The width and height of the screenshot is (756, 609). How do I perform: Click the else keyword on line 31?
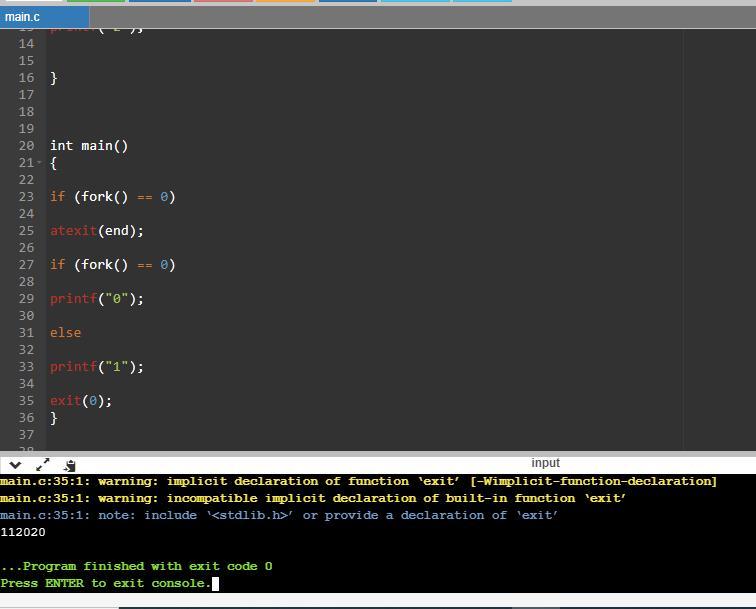65,333
